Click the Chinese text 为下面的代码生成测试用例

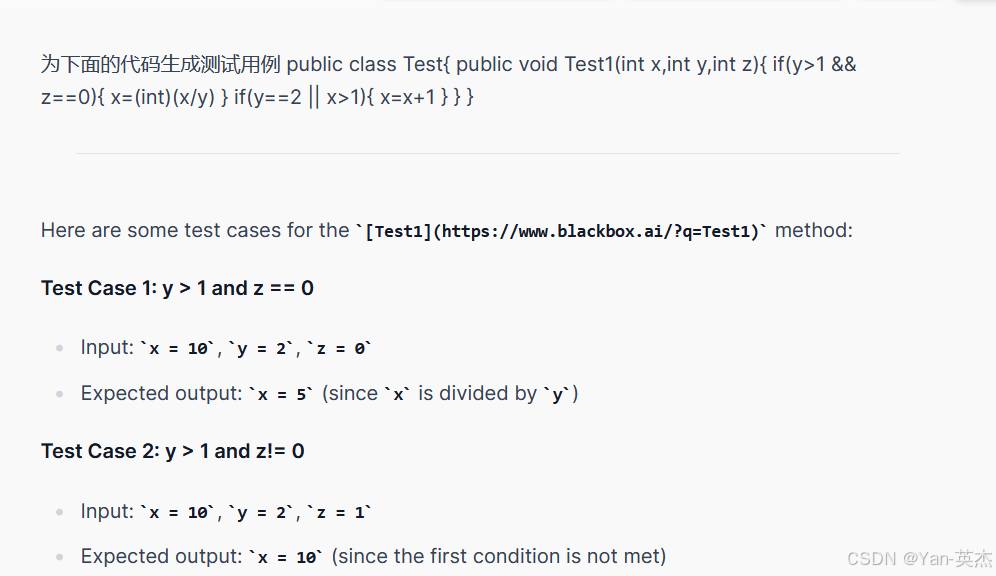[161, 64]
